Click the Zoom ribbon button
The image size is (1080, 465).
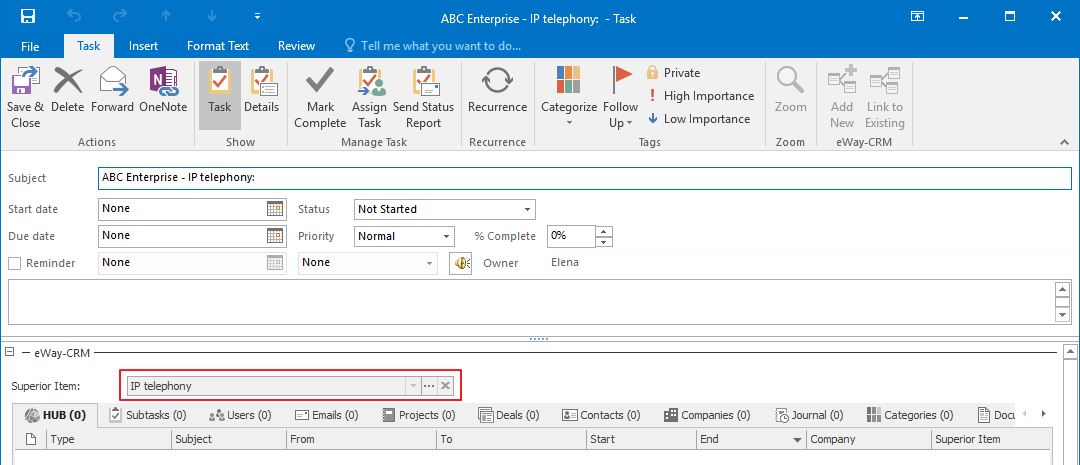[790, 90]
